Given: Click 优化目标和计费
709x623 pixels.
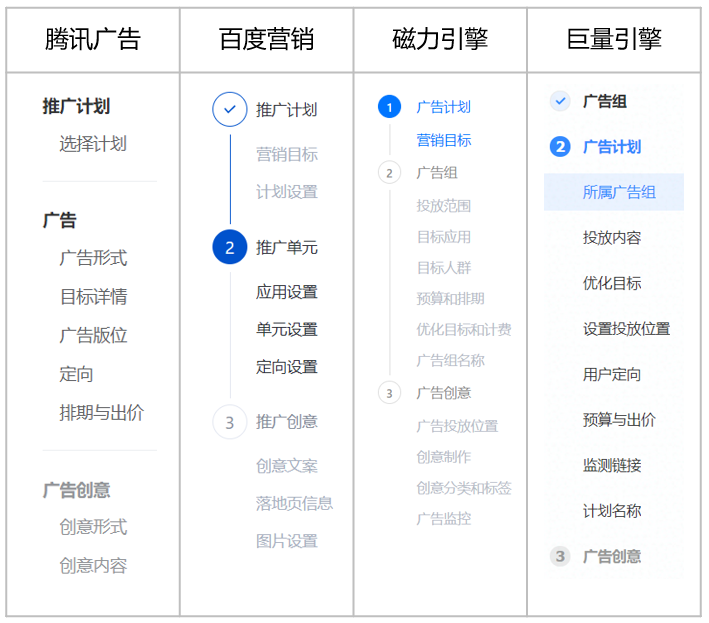Looking at the screenshot, I should tap(464, 330).
